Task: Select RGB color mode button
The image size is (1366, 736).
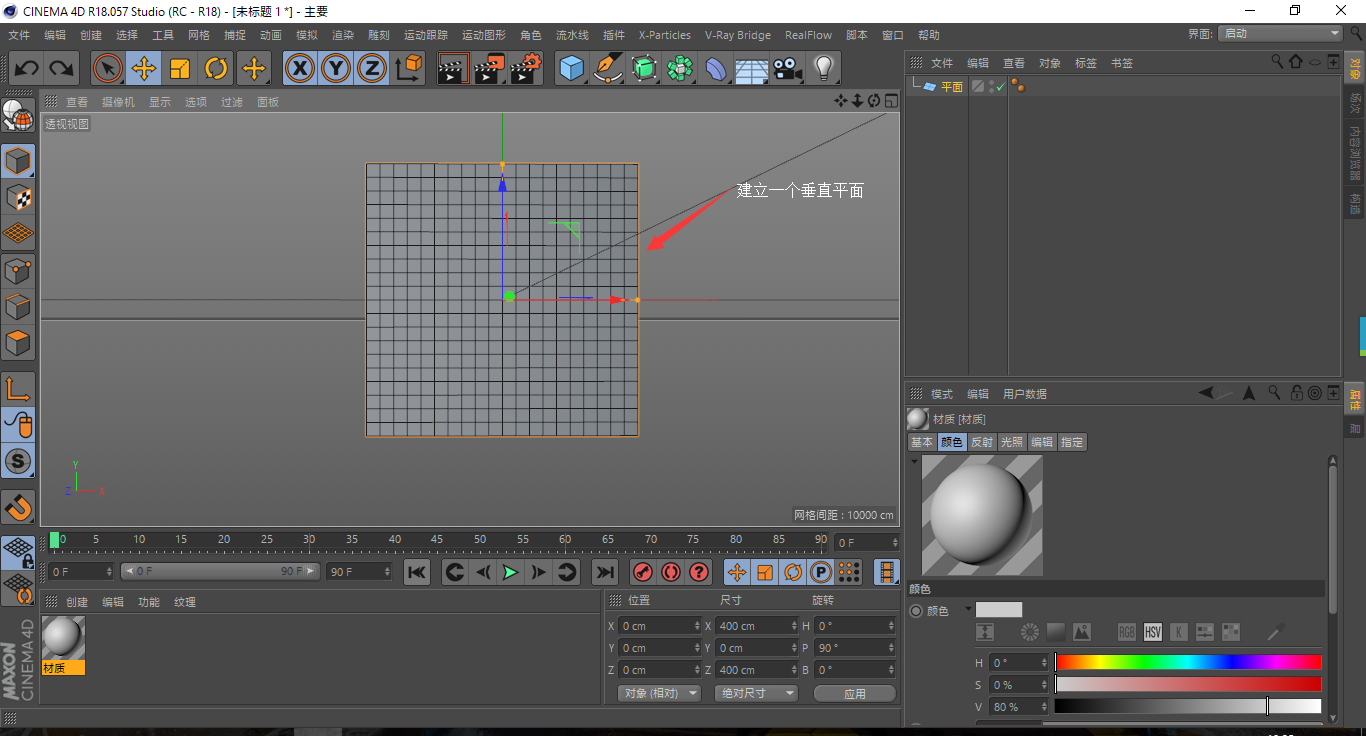Action: point(1127,632)
